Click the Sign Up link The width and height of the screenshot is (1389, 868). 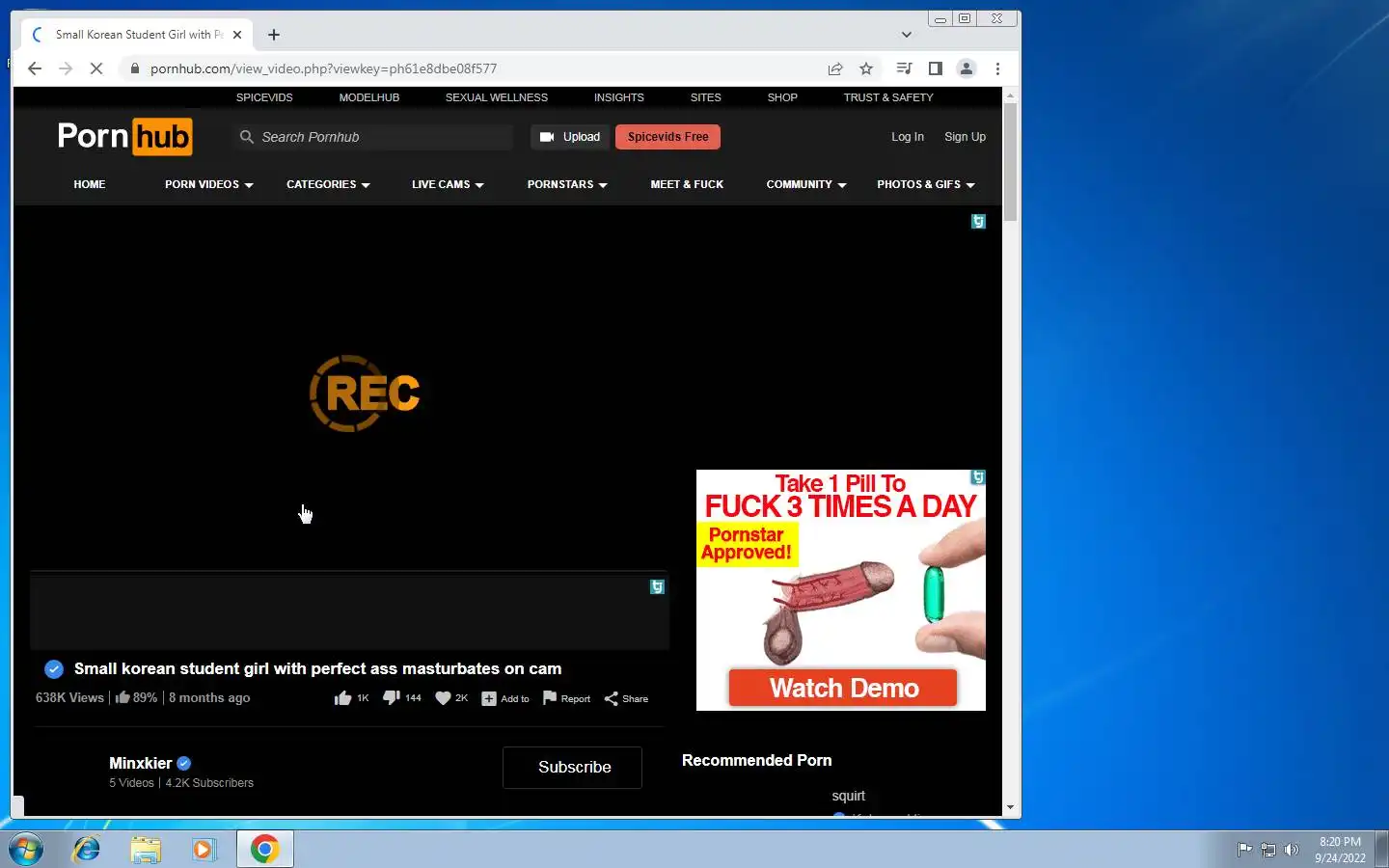(965, 137)
